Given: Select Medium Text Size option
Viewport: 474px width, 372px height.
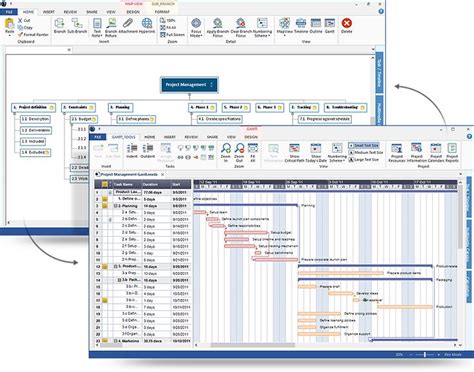Looking at the screenshot, I should [x=366, y=153].
